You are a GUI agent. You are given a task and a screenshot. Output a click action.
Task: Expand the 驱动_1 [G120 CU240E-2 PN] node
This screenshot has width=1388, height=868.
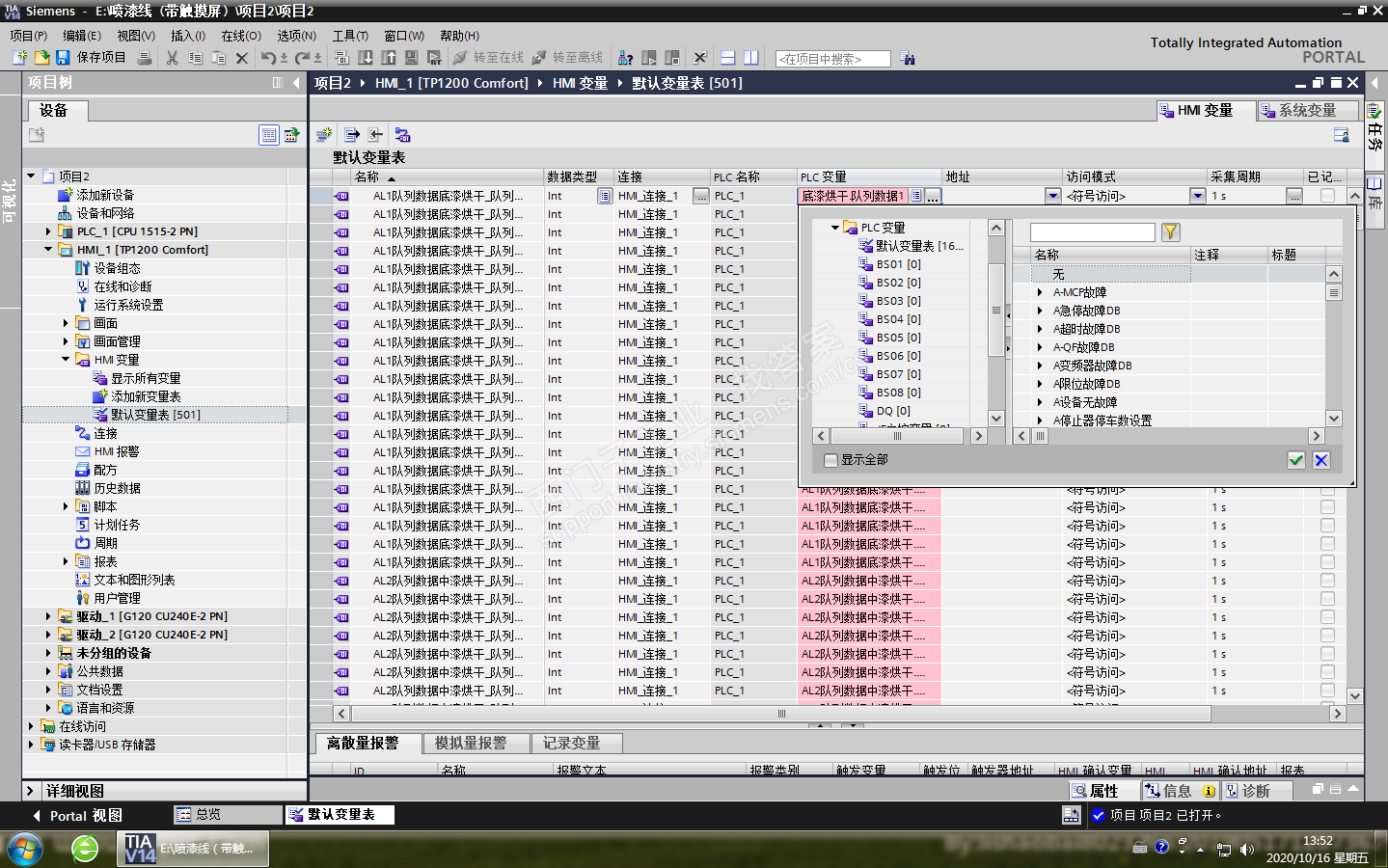[48, 616]
